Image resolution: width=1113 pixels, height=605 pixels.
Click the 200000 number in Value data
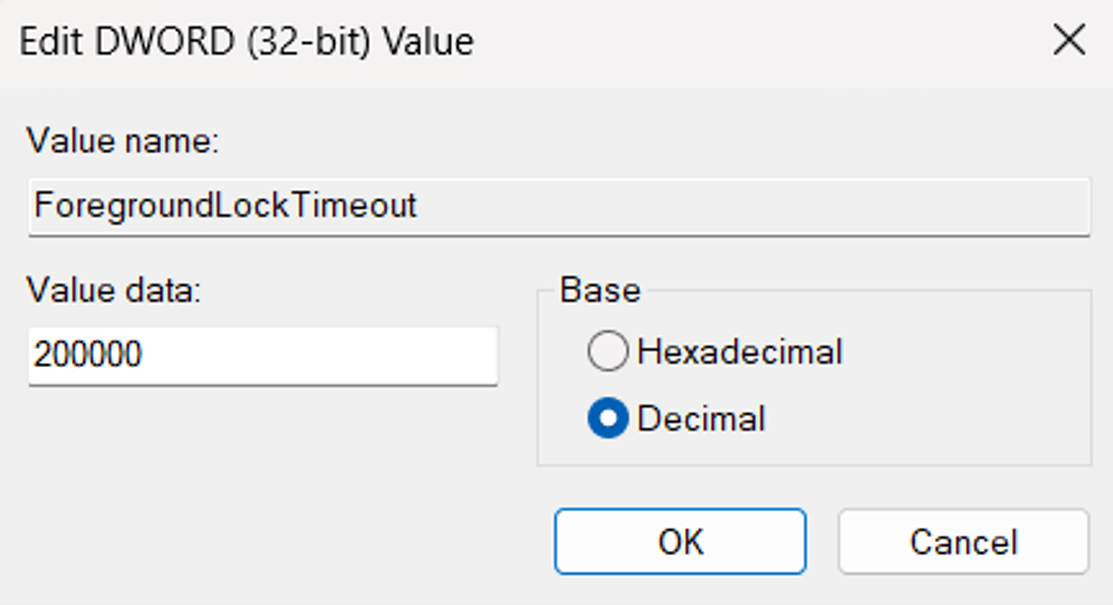pyautogui.click(x=88, y=354)
